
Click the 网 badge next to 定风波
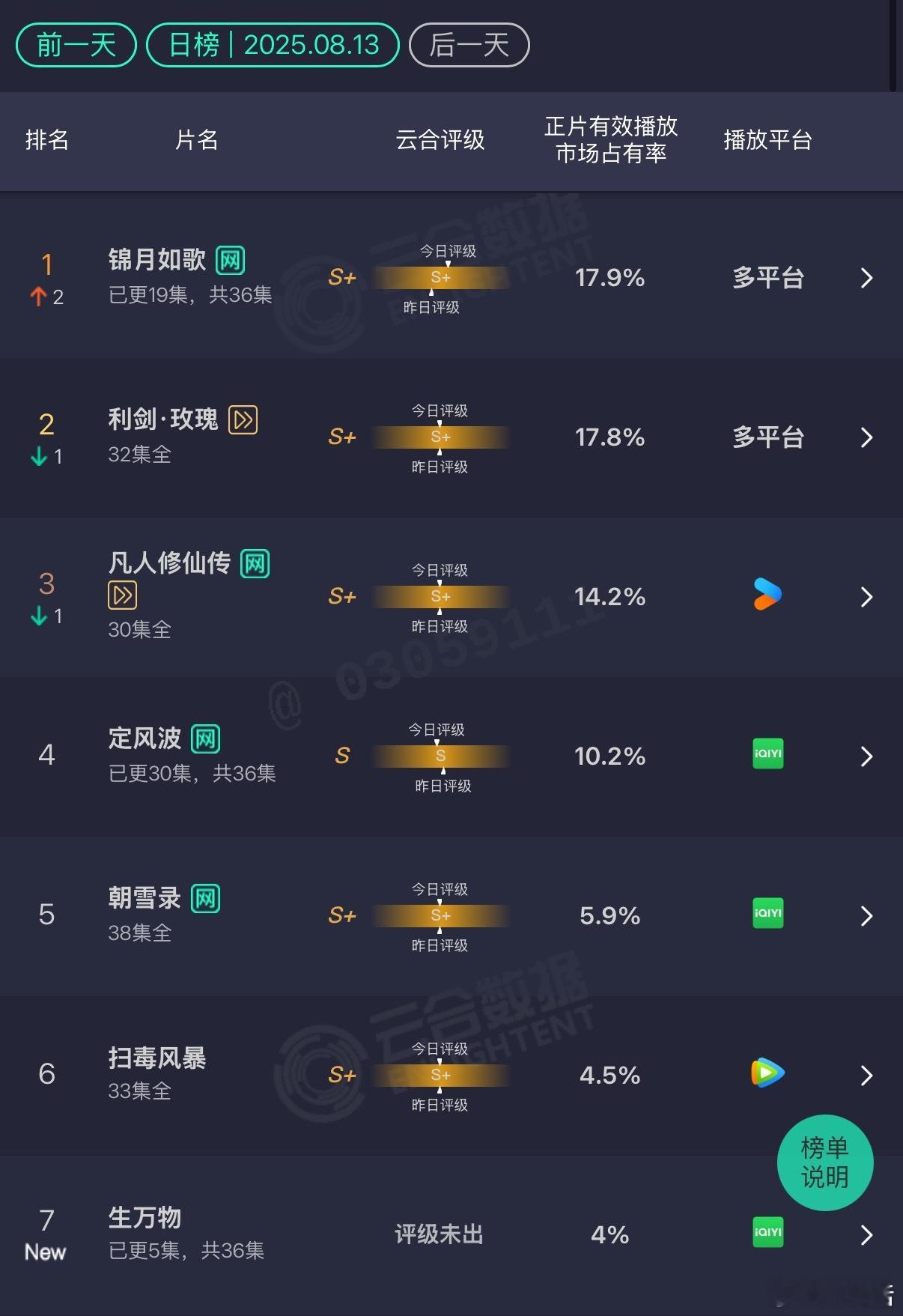pyautogui.click(x=206, y=739)
